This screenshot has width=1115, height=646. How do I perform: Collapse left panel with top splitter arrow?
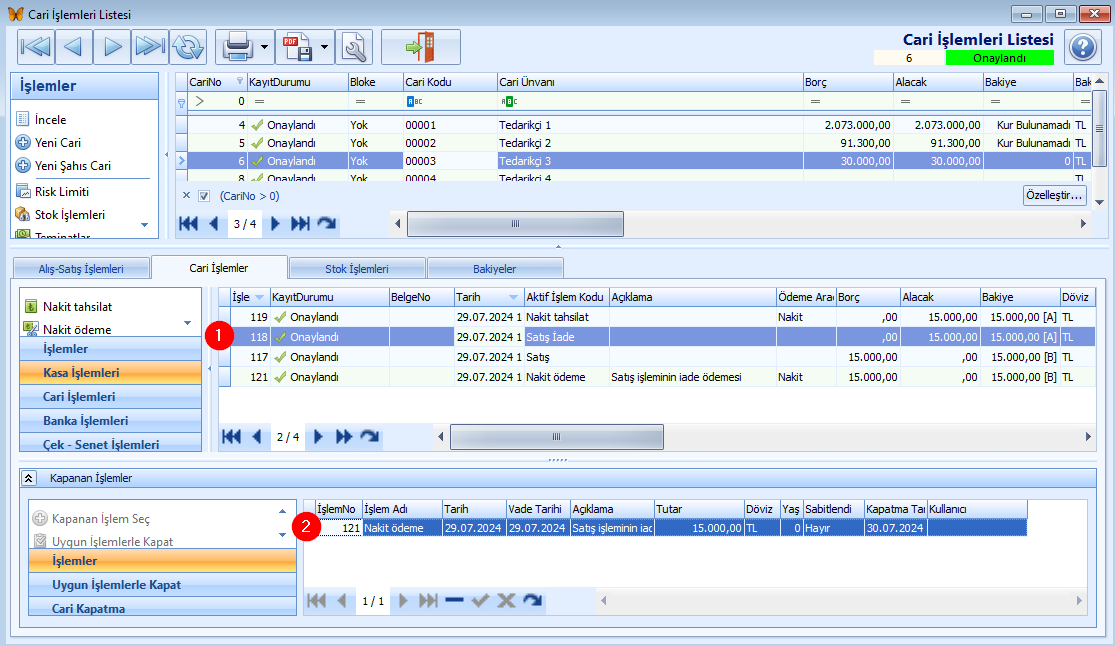(x=166, y=154)
